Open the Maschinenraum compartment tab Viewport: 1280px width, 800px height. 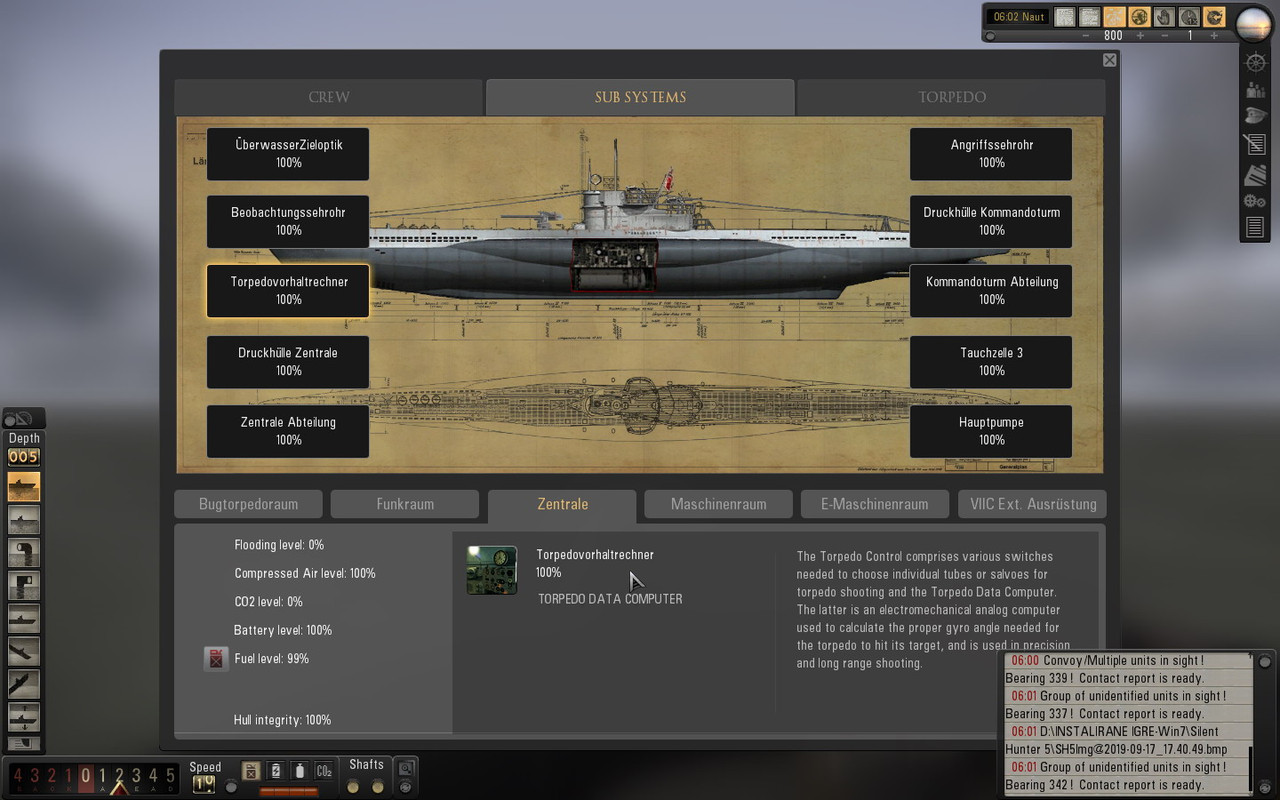(x=718, y=504)
